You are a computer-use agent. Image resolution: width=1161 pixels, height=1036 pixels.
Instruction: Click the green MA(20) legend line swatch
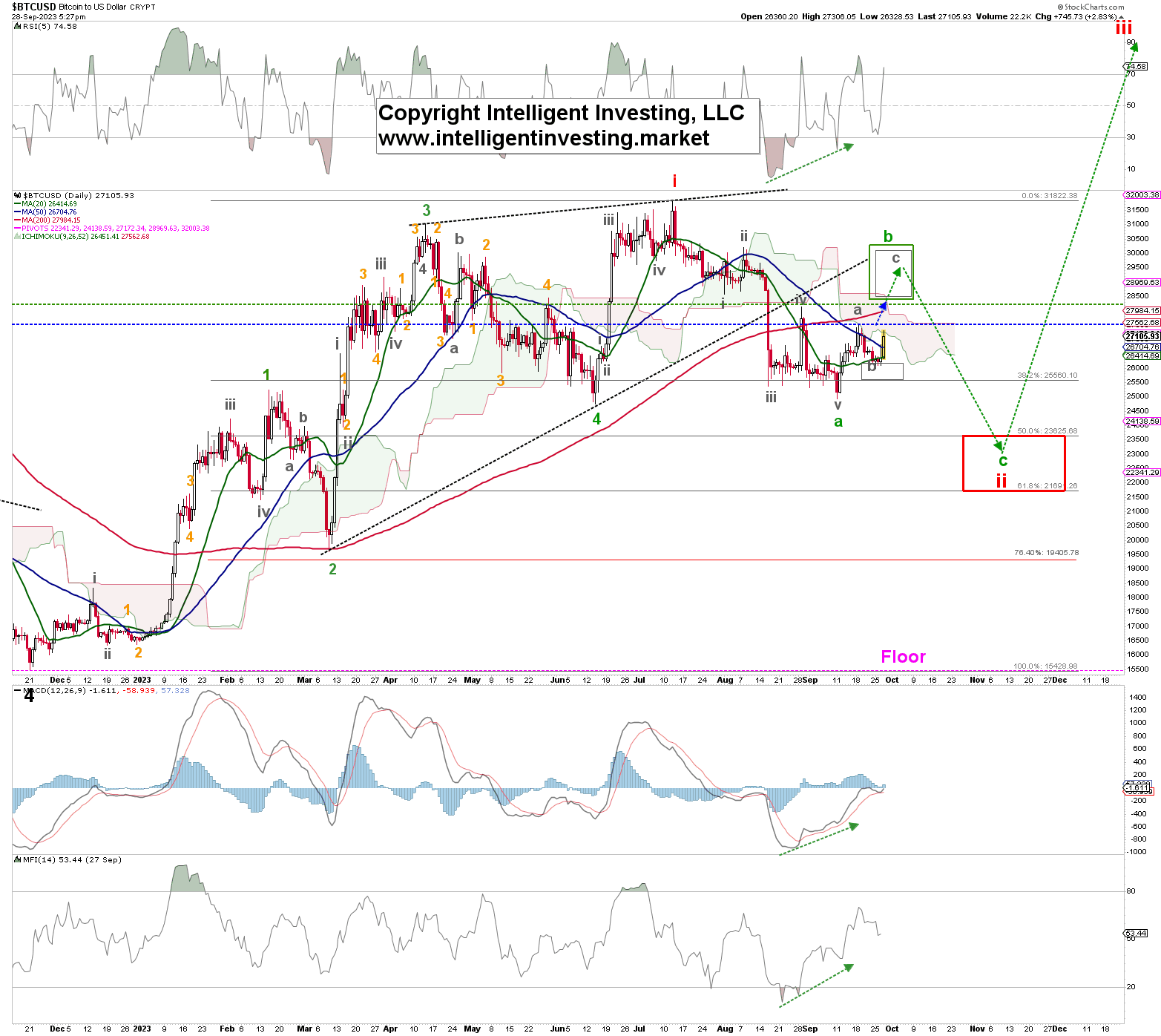click(x=18, y=203)
